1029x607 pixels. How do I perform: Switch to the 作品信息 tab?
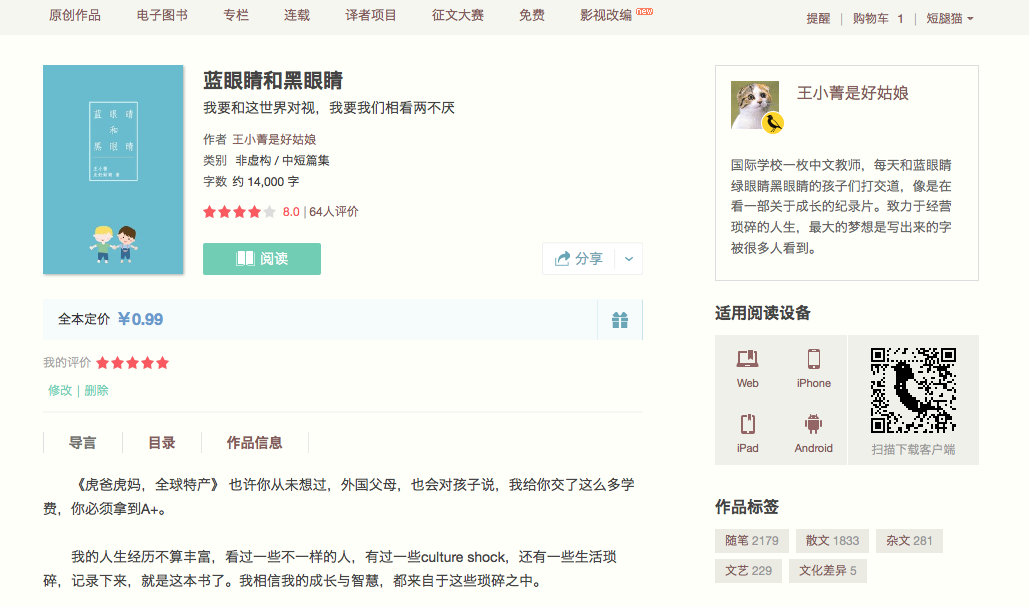tap(254, 443)
